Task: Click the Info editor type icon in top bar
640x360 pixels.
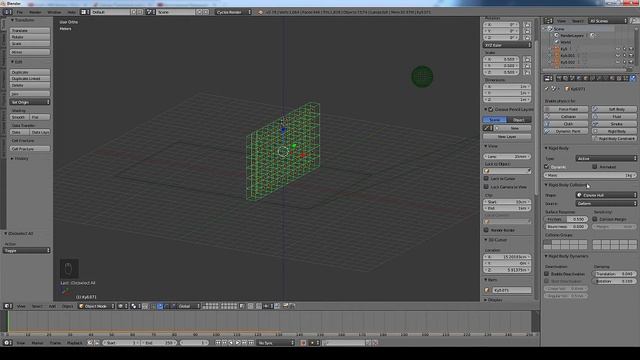Action: point(7,12)
